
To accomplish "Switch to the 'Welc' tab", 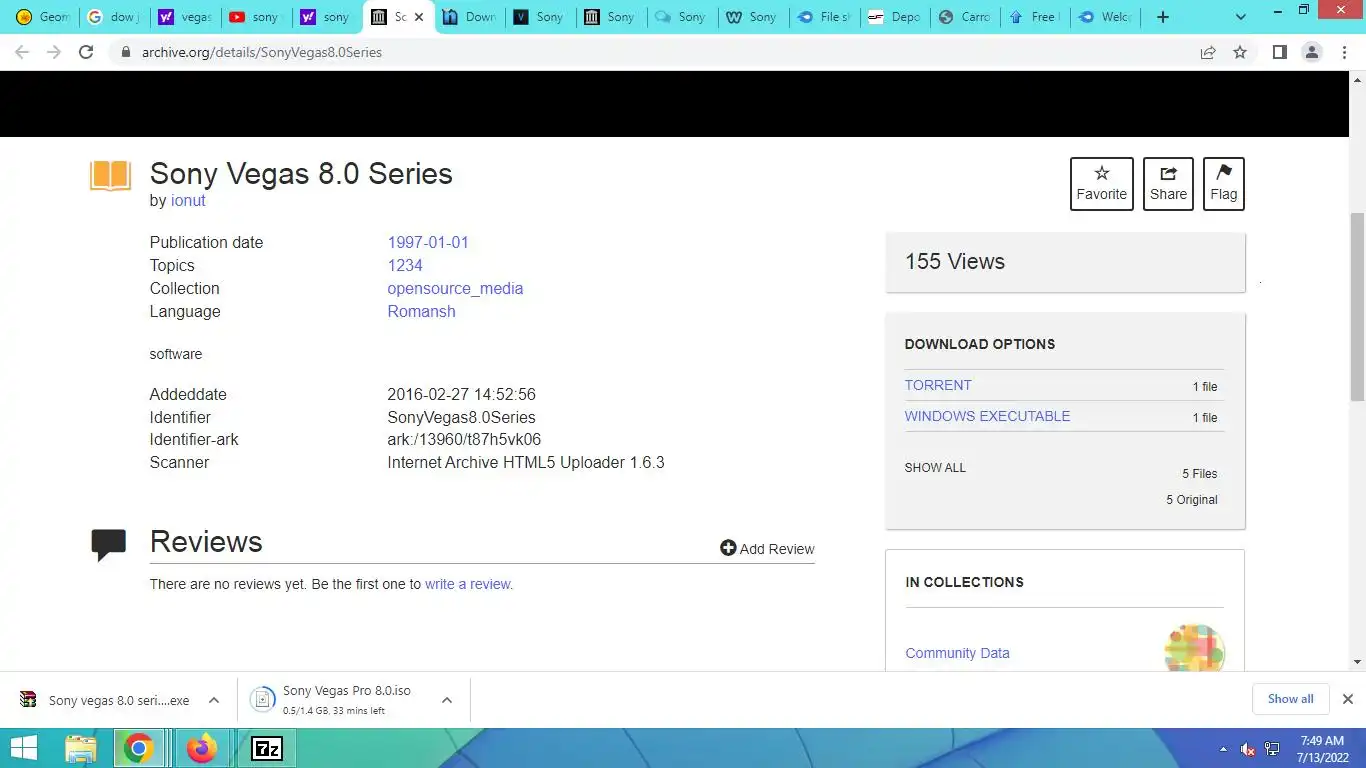I will click(1107, 17).
